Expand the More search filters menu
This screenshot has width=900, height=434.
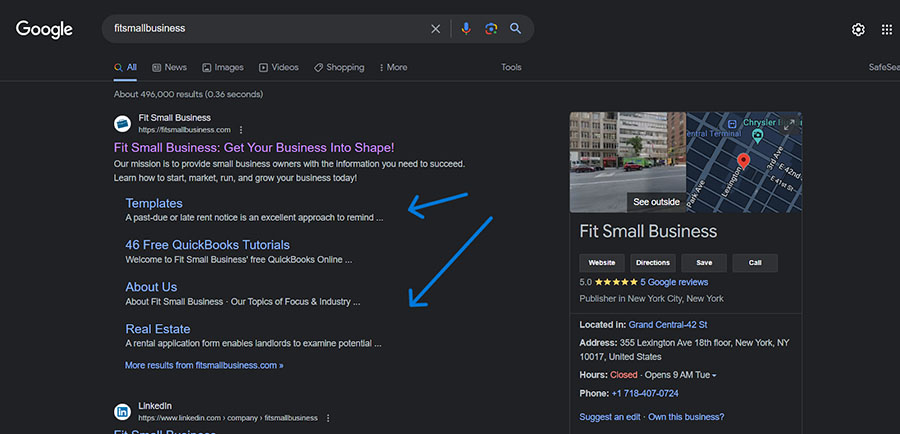tap(393, 67)
